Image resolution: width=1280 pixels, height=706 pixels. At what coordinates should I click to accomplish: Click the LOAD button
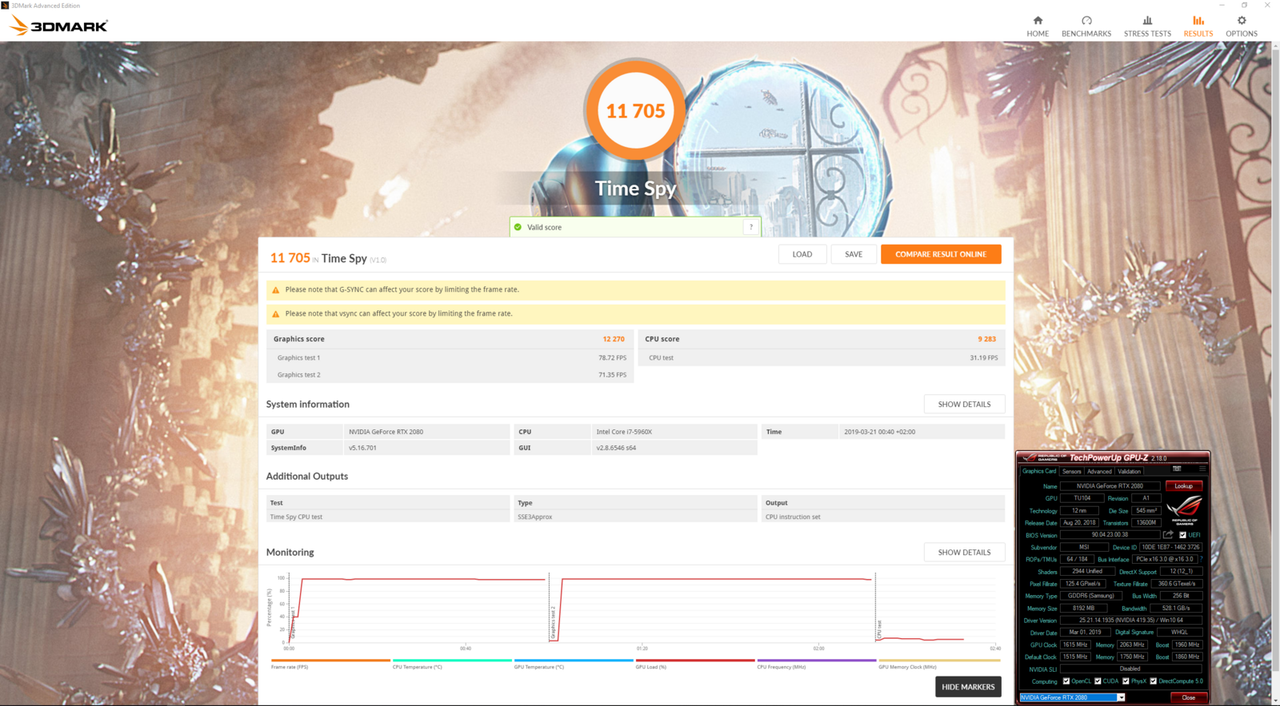click(x=802, y=254)
